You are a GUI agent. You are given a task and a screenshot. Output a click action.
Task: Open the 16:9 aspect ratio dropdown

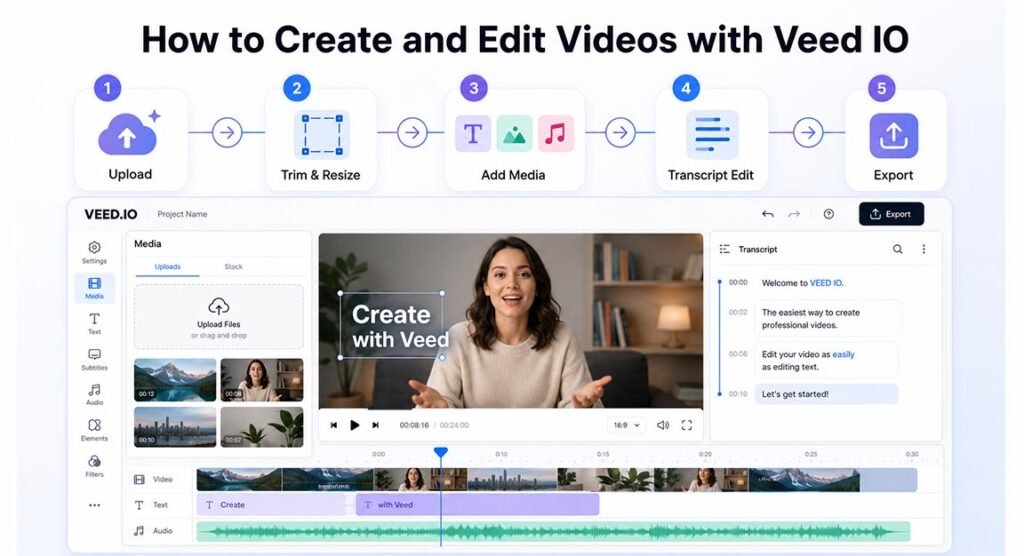(x=626, y=425)
